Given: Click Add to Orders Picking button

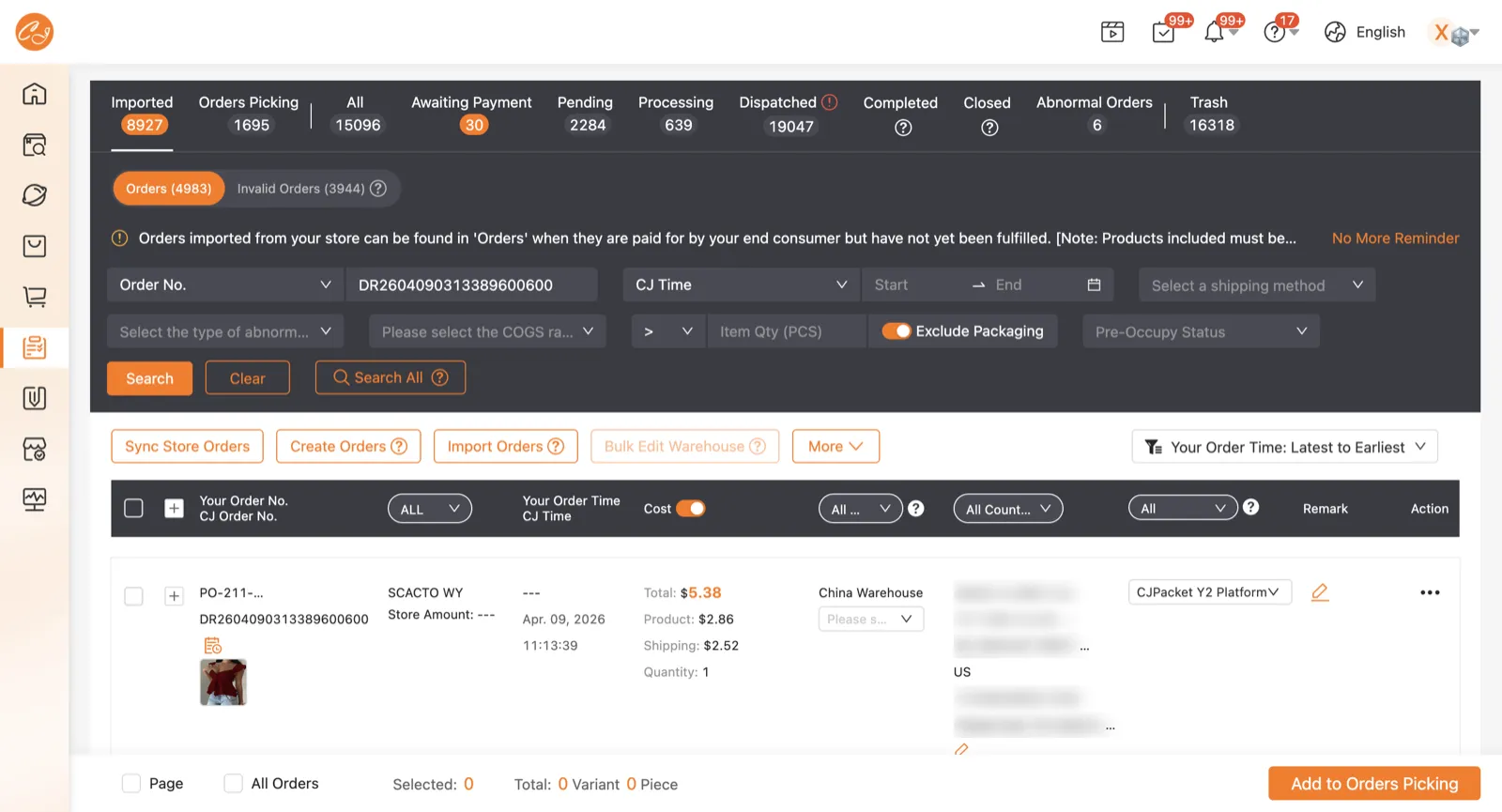Looking at the screenshot, I should point(1374,784).
